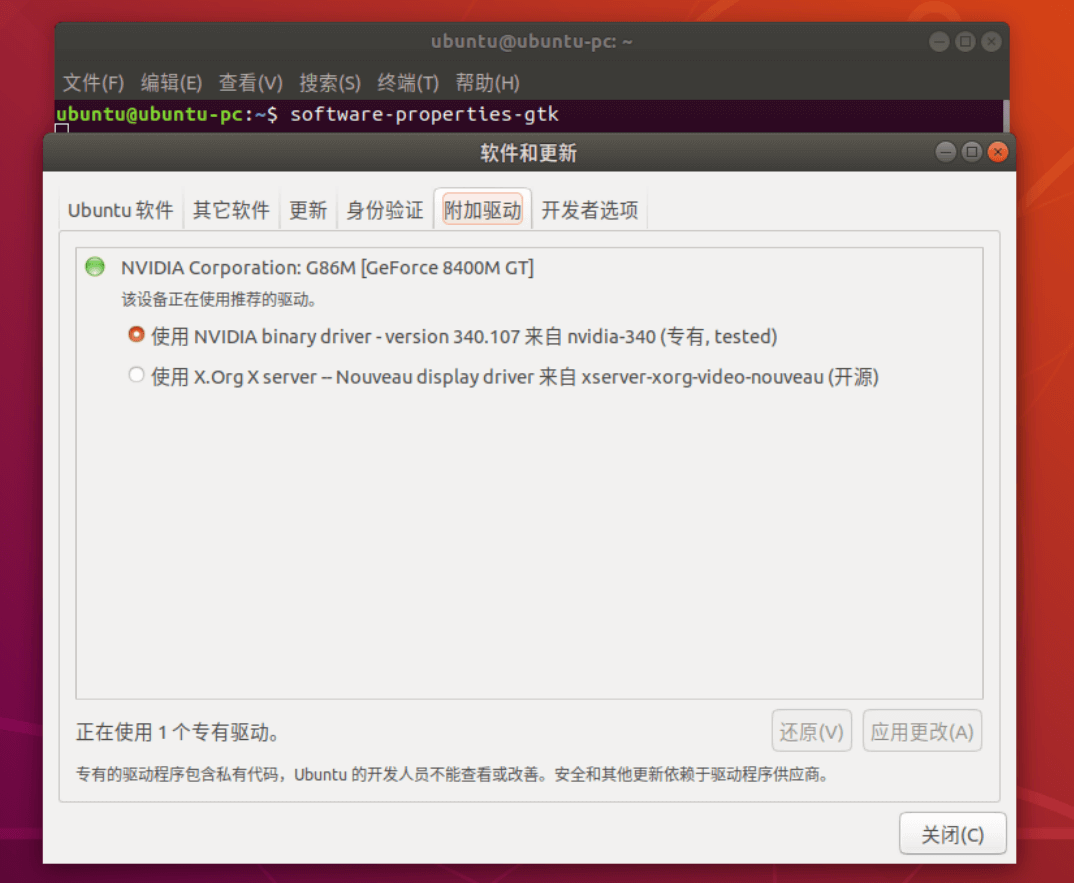Viewport: 1074px width, 883px height.
Task: Click the text 该设备正在使用推荐的驱动。
Action: [x=218, y=299]
